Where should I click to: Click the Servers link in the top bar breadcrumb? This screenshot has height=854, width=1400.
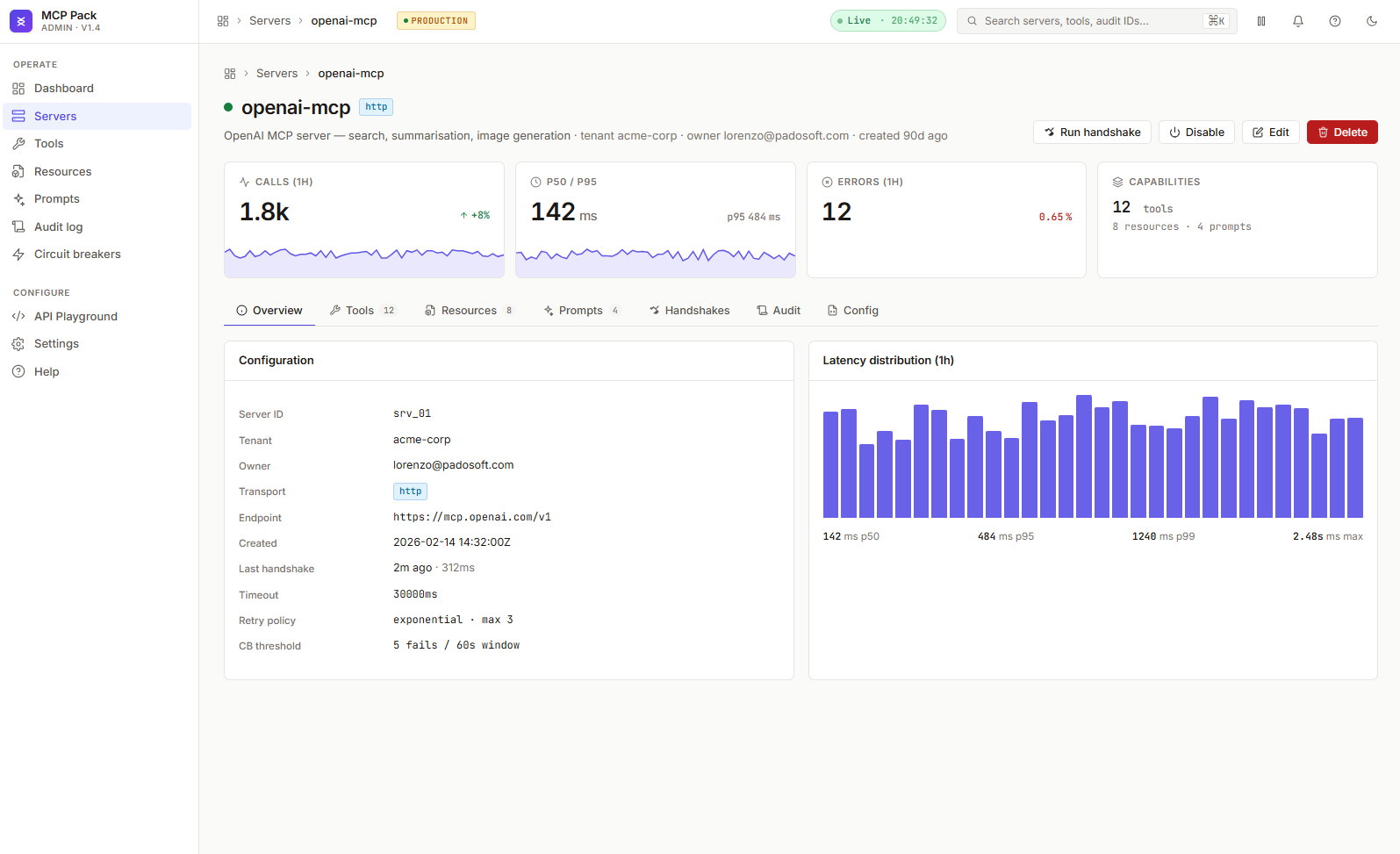click(x=269, y=21)
